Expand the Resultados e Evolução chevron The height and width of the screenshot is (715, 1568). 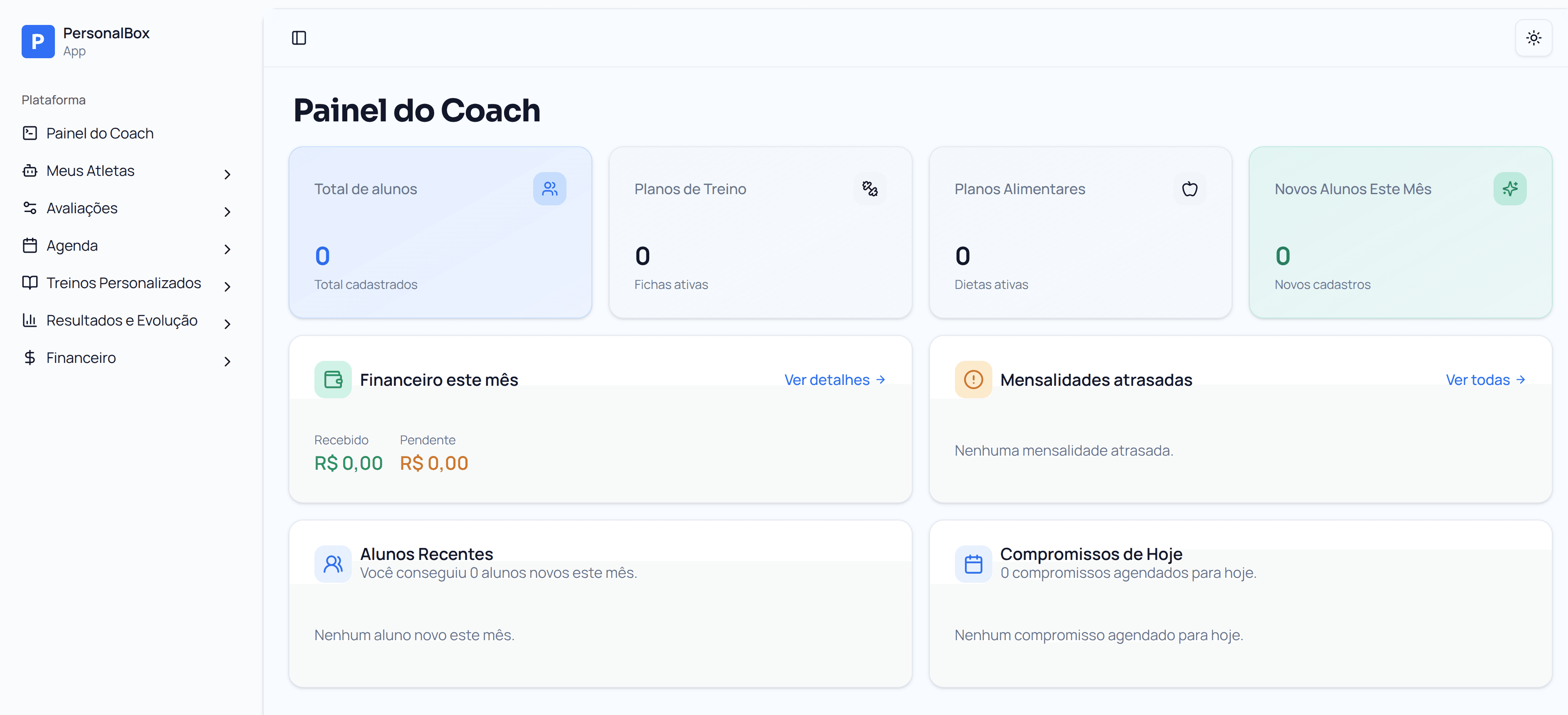(227, 324)
